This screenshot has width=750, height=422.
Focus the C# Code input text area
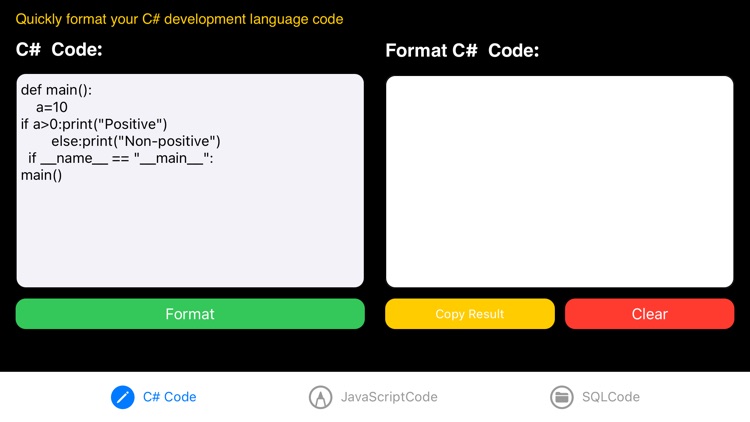click(x=190, y=180)
